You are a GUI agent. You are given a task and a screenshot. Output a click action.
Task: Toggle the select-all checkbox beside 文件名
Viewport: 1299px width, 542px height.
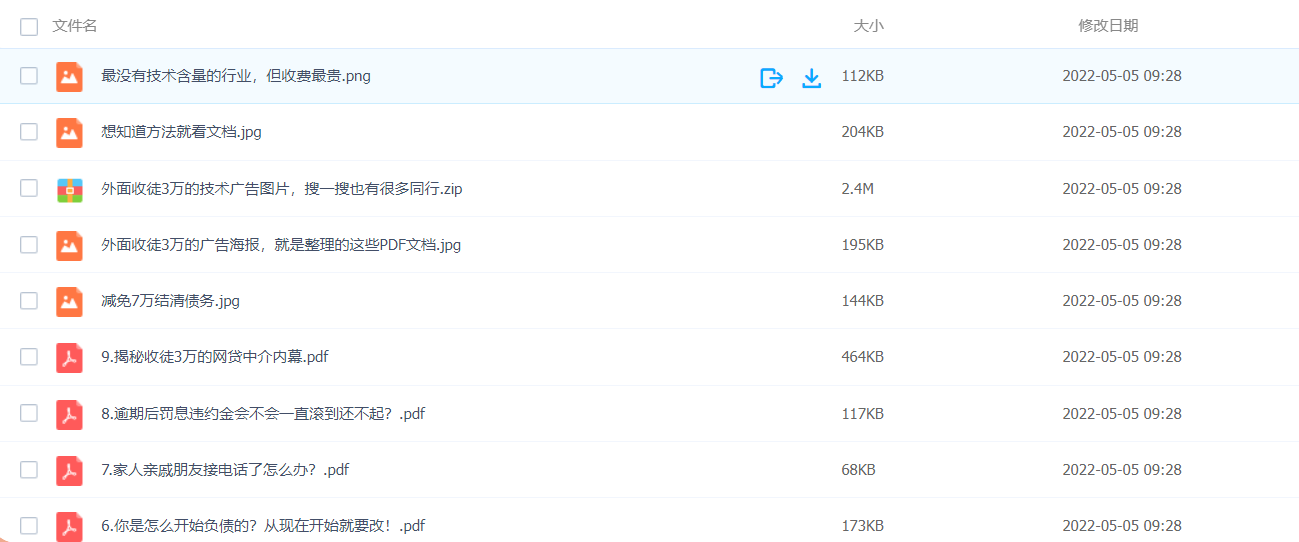[x=29, y=26]
